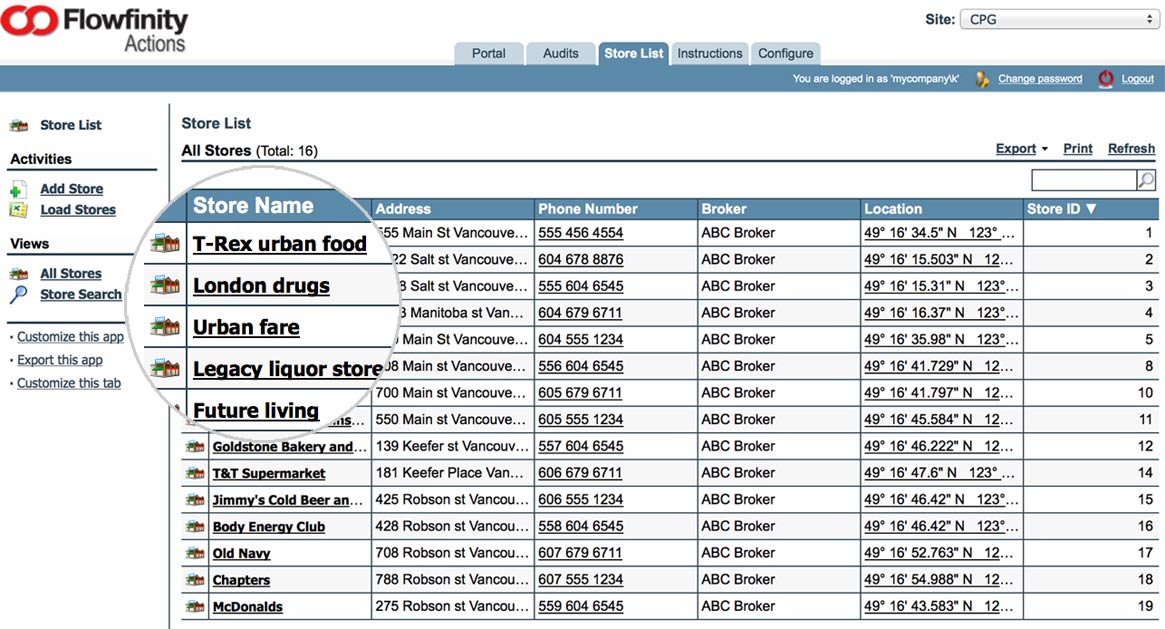This screenshot has width=1165, height=629.
Task: Switch to the Audits tab
Action: click(560, 54)
